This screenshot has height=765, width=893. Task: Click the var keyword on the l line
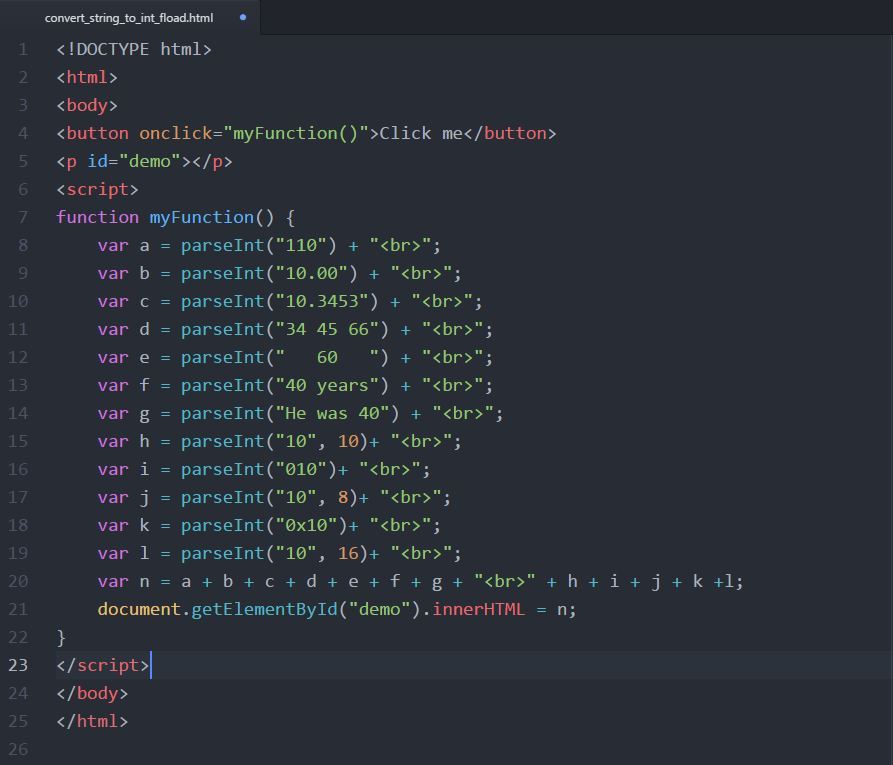[x=113, y=553]
